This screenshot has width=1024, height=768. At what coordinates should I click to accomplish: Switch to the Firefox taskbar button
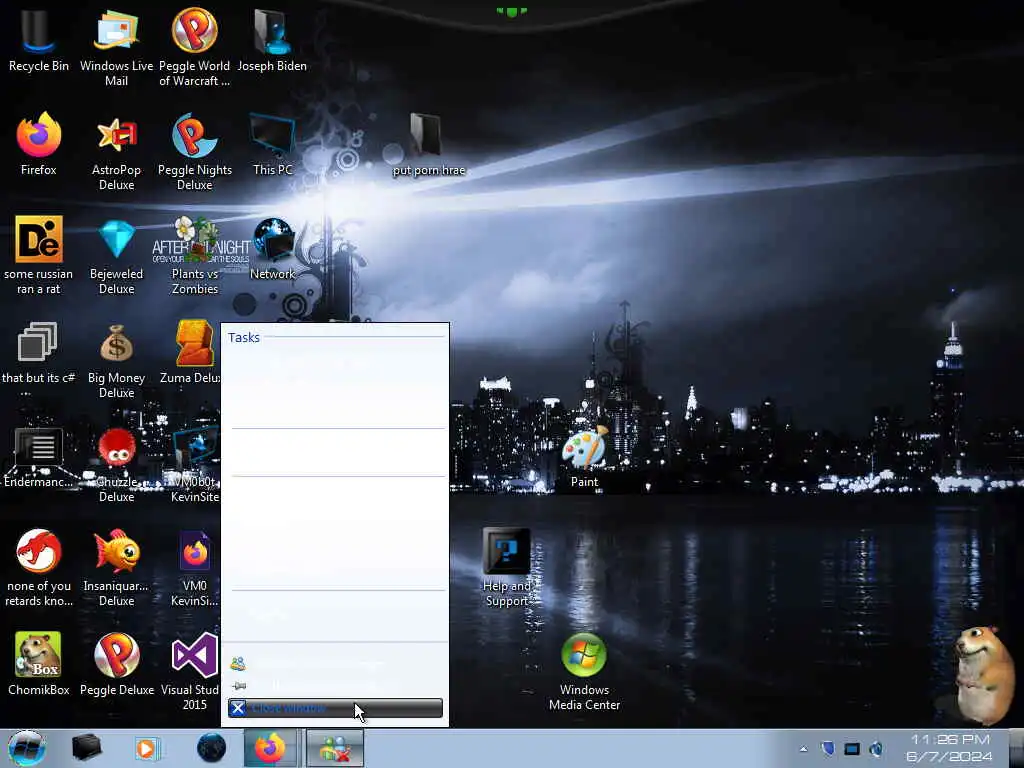click(270, 748)
